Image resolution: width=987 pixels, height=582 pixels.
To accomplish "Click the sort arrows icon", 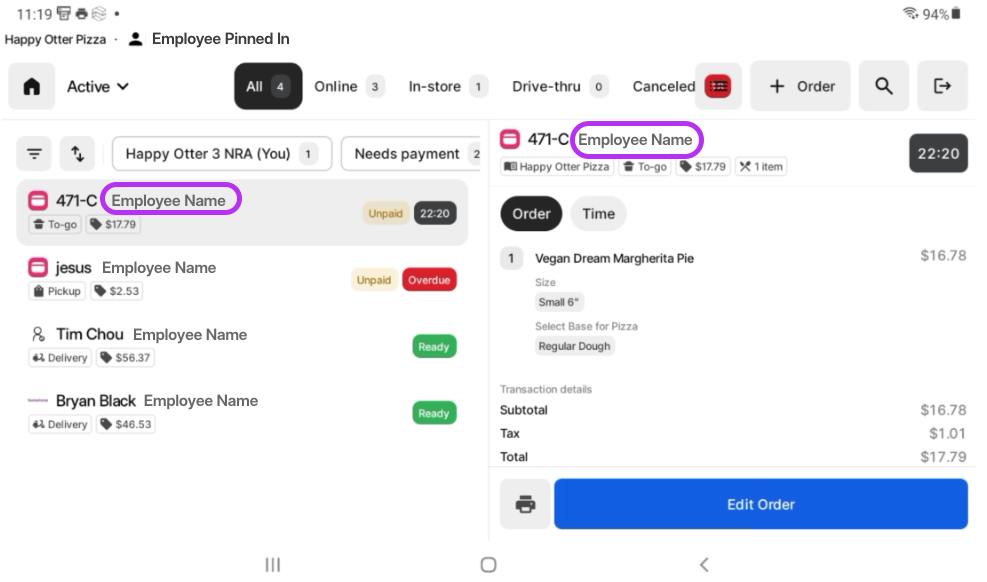I will click(x=78, y=153).
